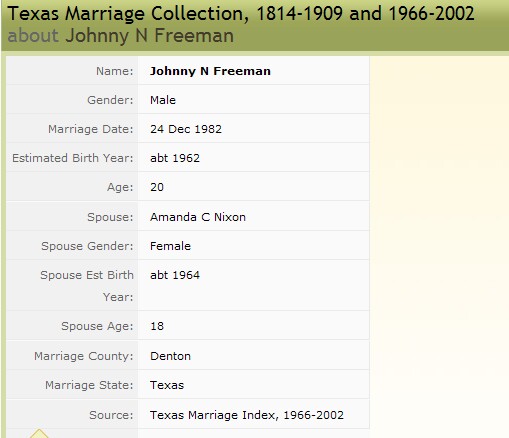Click the marriage date 24 Dec 1982
Image resolution: width=509 pixels, height=438 pixels.
186,129
